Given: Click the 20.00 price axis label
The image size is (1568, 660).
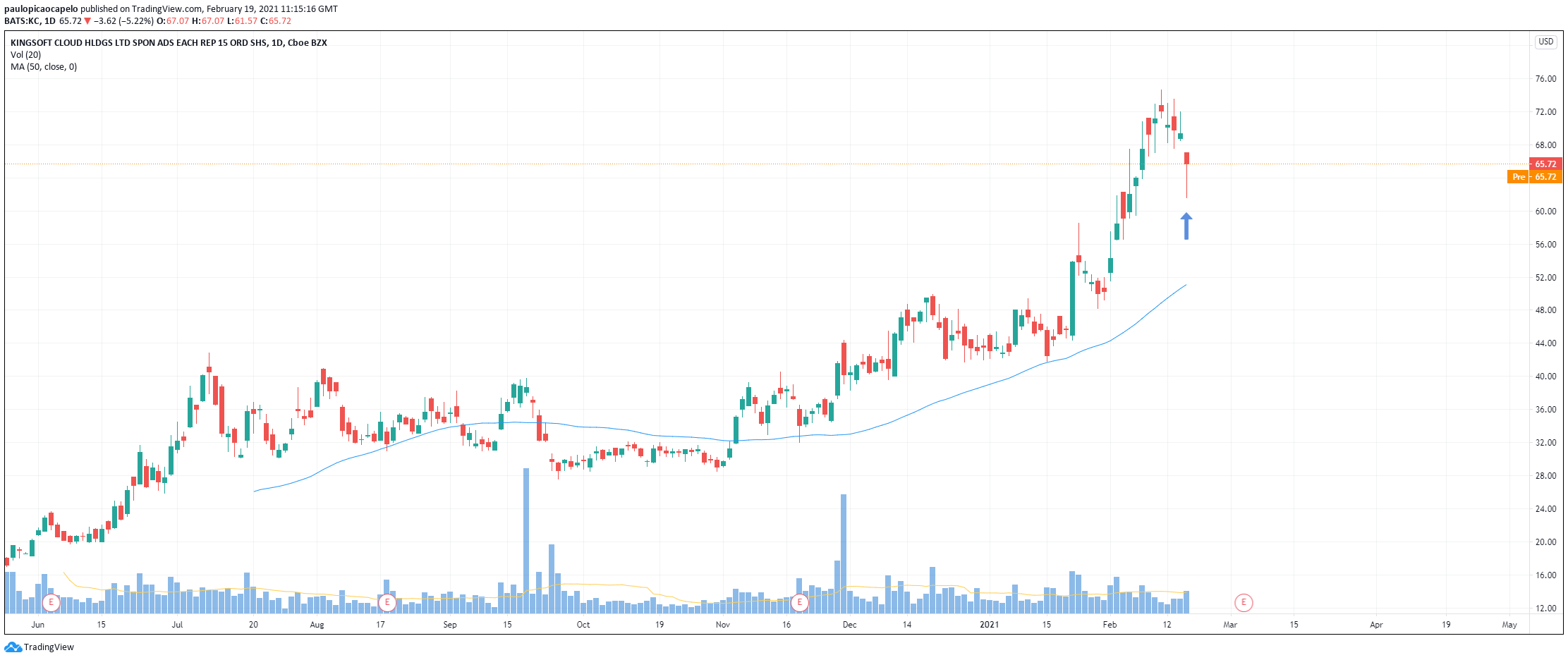Looking at the screenshot, I should point(1545,542).
